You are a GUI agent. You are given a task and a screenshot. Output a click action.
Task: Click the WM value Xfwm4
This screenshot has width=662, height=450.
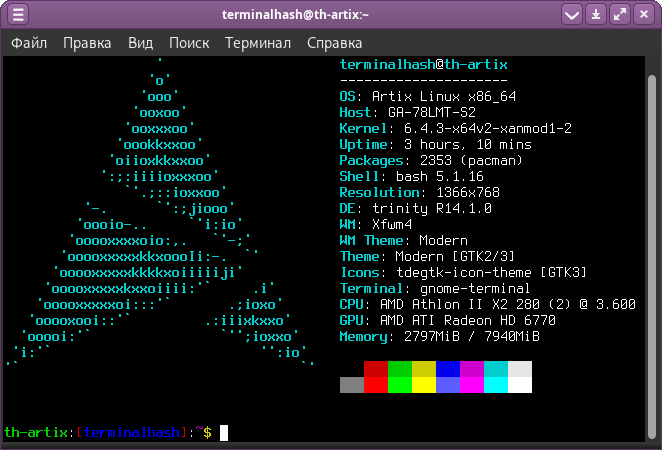(x=392, y=225)
